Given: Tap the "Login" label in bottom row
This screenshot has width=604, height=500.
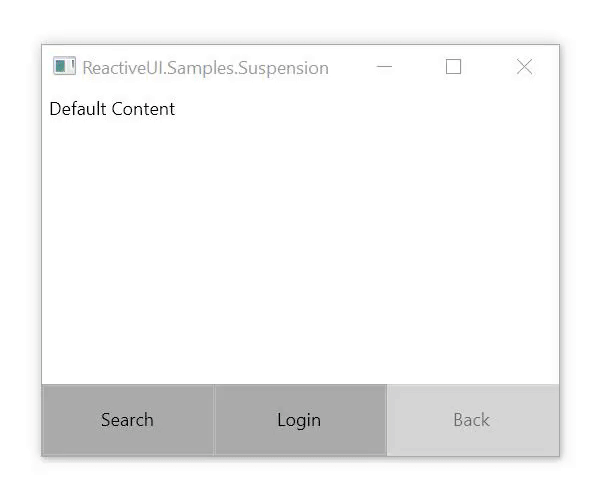Looking at the screenshot, I should click(299, 420).
